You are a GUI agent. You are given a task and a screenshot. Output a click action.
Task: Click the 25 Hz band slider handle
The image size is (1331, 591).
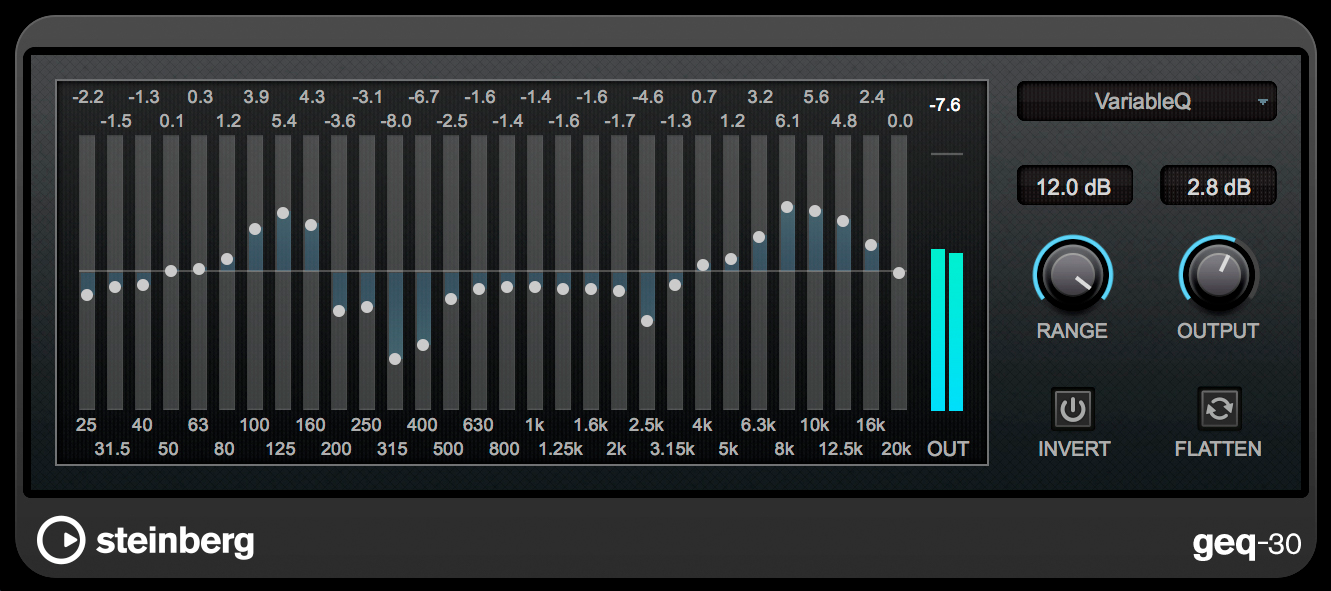point(87,295)
